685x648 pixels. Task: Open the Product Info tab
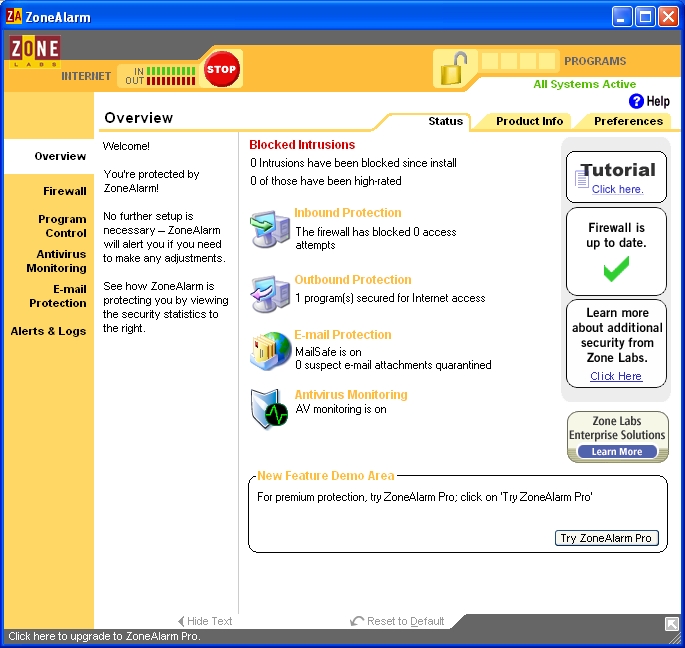(x=529, y=121)
